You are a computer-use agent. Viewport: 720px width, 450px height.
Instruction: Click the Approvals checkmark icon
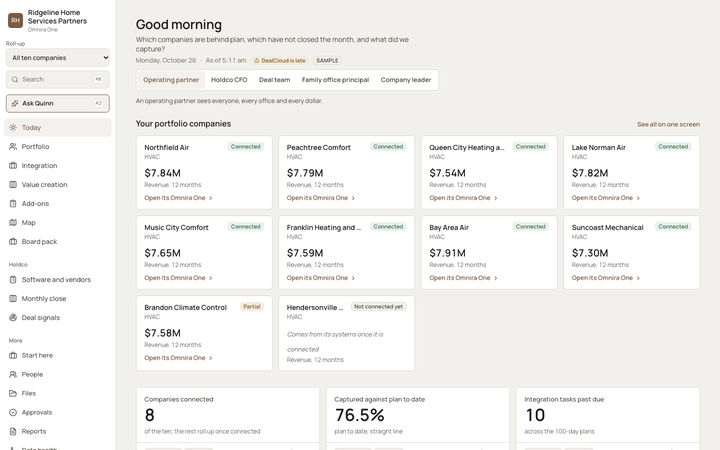pyautogui.click(x=13, y=412)
